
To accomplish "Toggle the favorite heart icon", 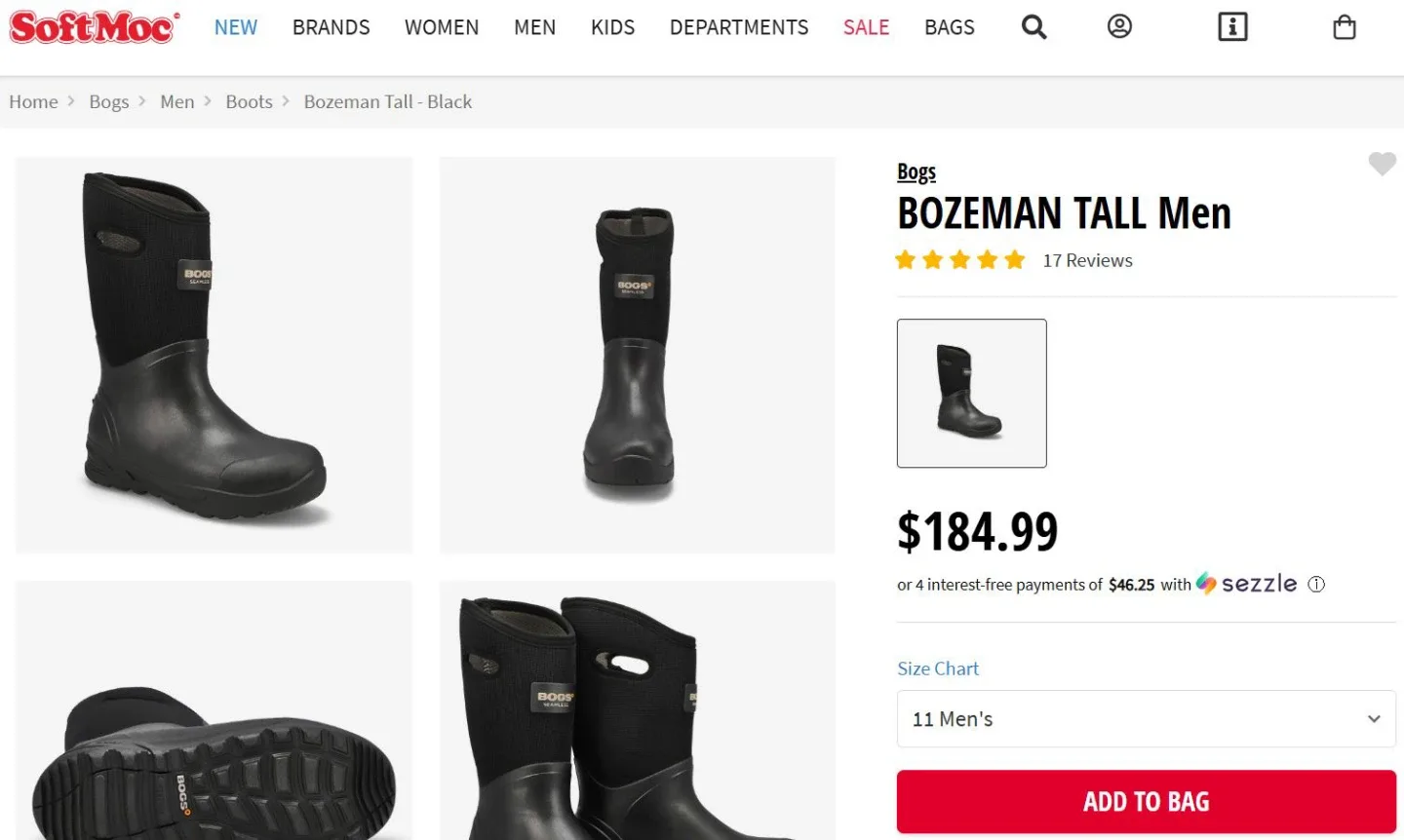I will [1382, 164].
